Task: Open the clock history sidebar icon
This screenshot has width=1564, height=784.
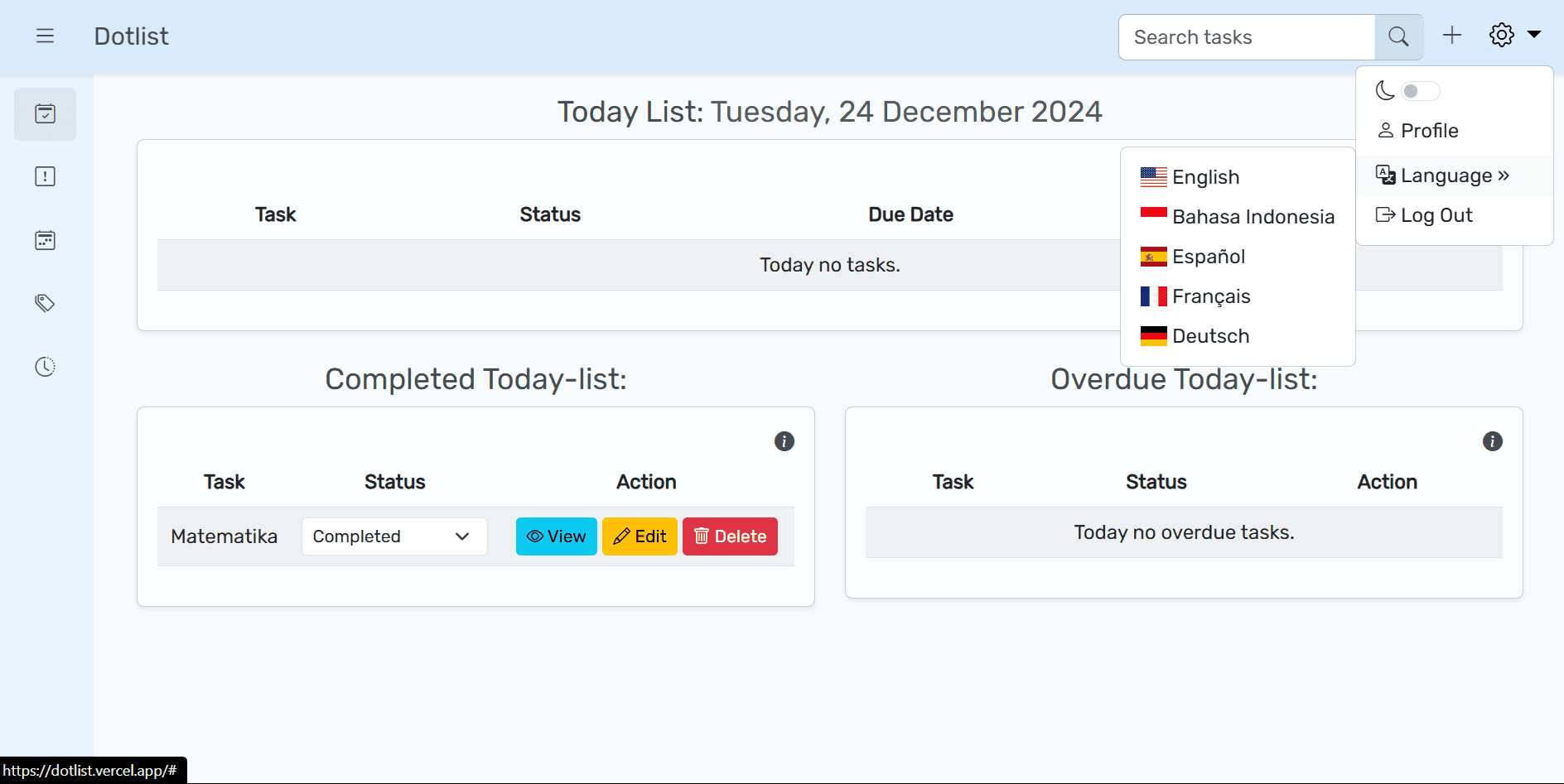Action: tap(45, 367)
